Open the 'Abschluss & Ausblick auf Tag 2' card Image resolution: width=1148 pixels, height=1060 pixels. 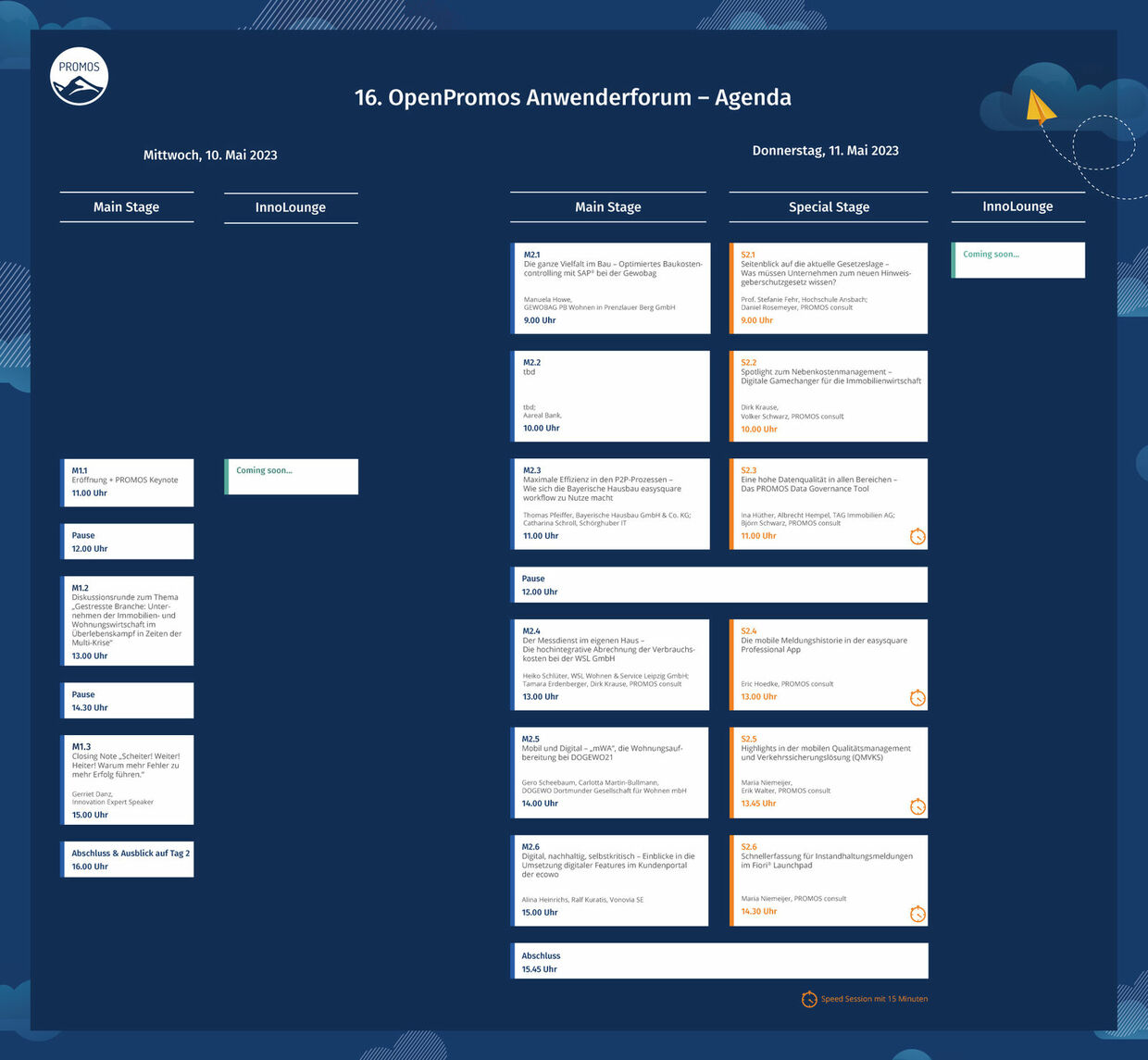pyautogui.click(x=128, y=859)
